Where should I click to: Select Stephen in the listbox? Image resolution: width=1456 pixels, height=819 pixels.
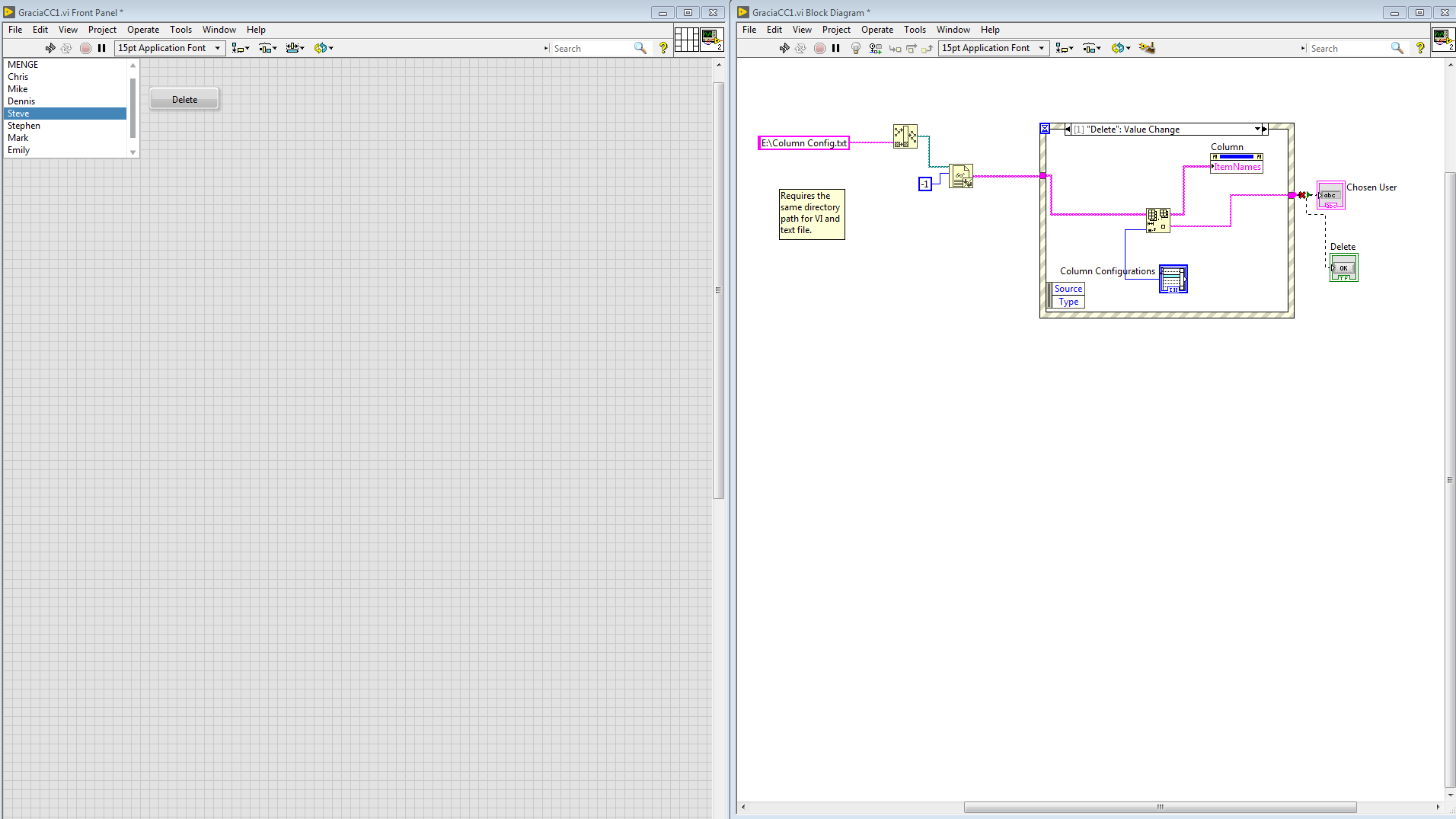24,126
